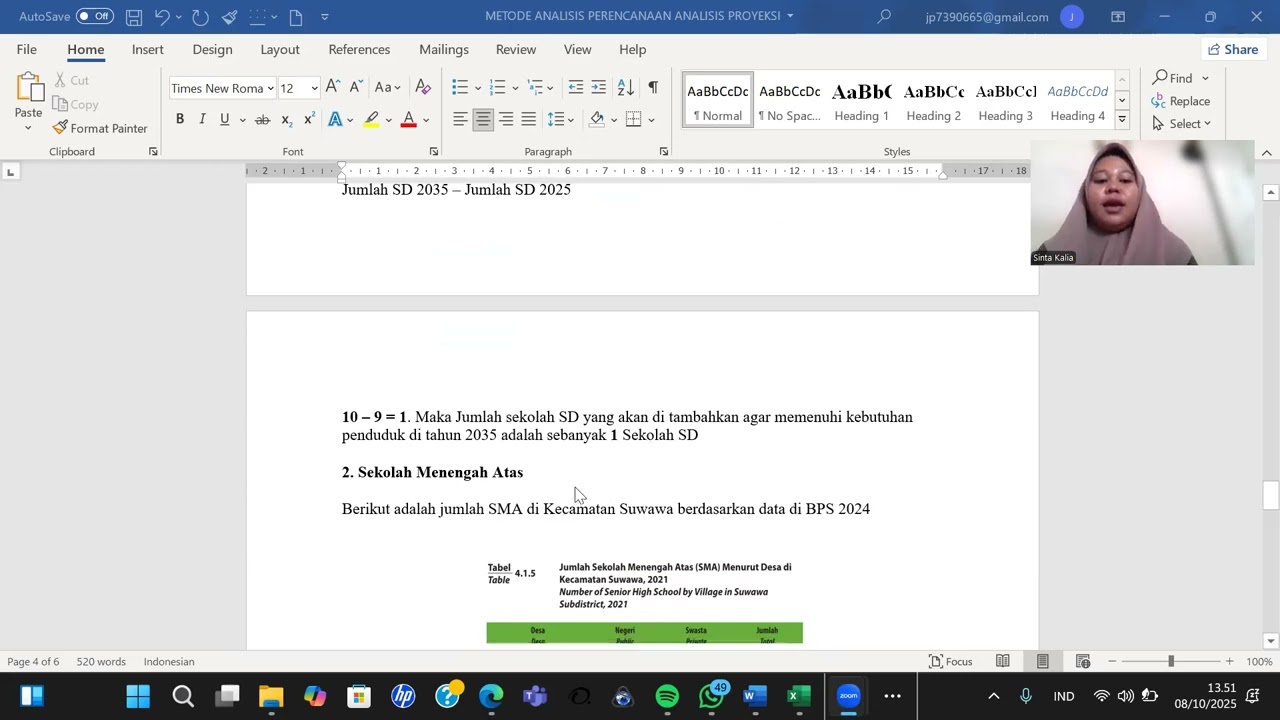Switch to Read Mode view icon
Viewport: 1280px width, 720px height.
1002,661
